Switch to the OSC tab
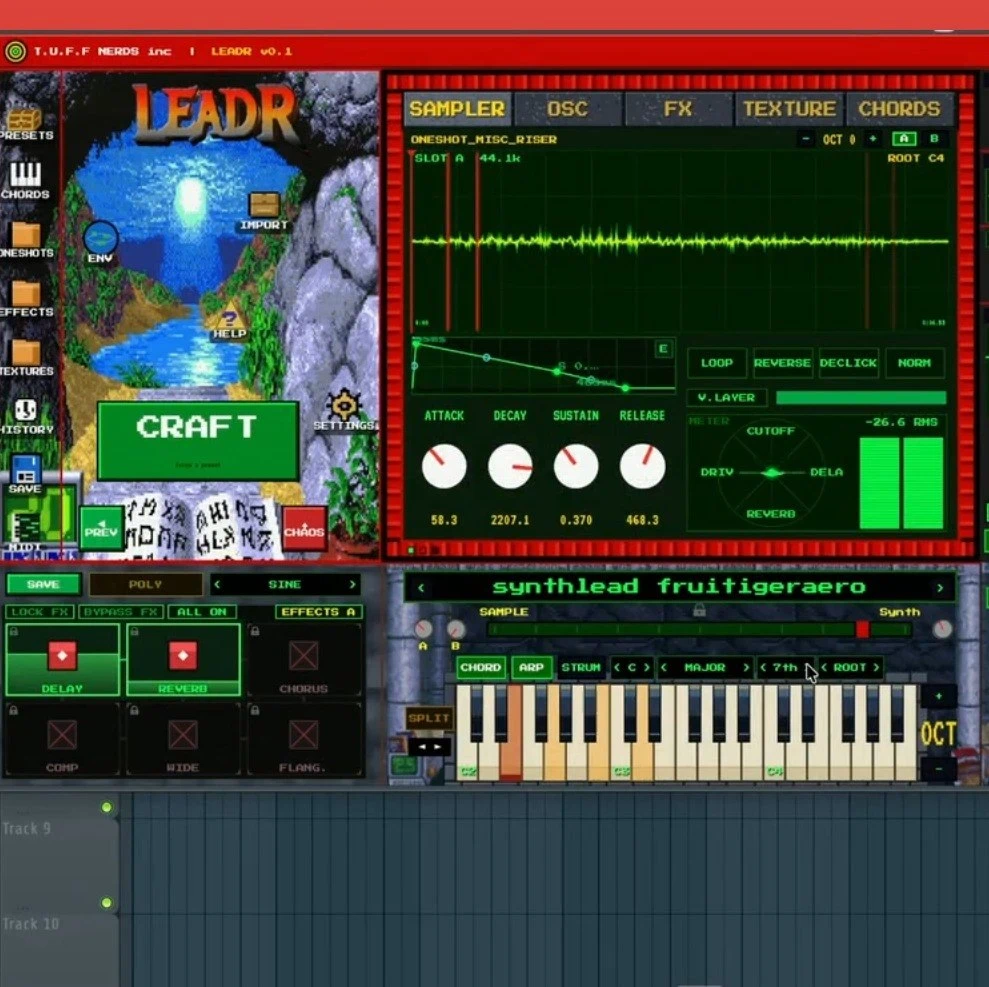Image resolution: width=989 pixels, height=987 pixels. click(567, 108)
